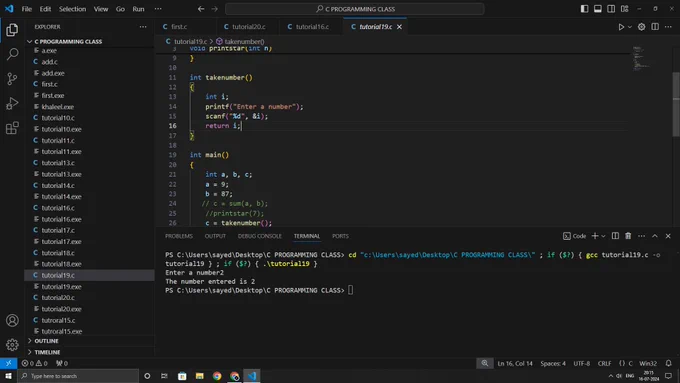The width and height of the screenshot is (680, 383).
Task: Go back with the navigation arrow
Action: 201,9
